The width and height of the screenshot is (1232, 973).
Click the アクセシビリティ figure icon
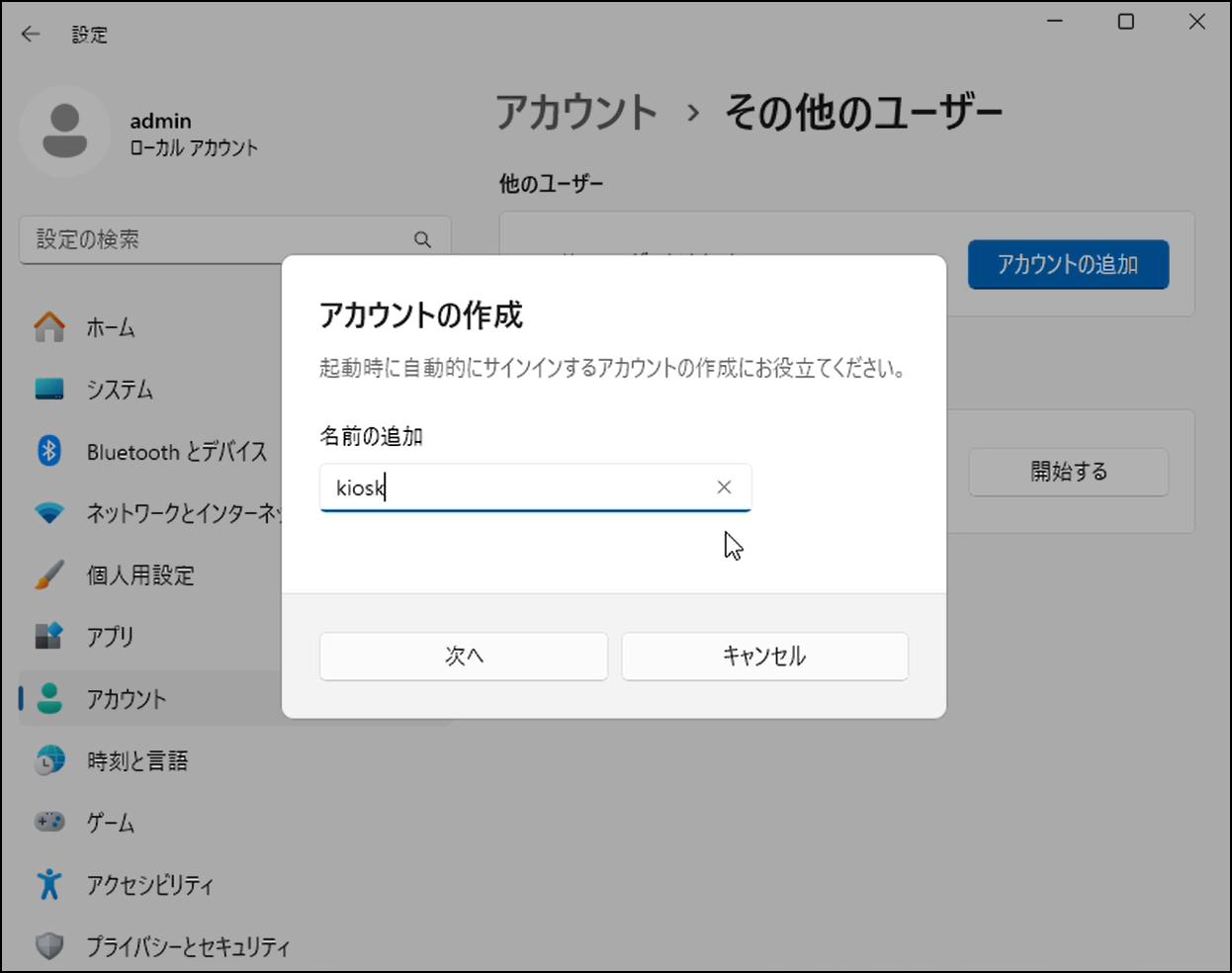click(x=49, y=884)
